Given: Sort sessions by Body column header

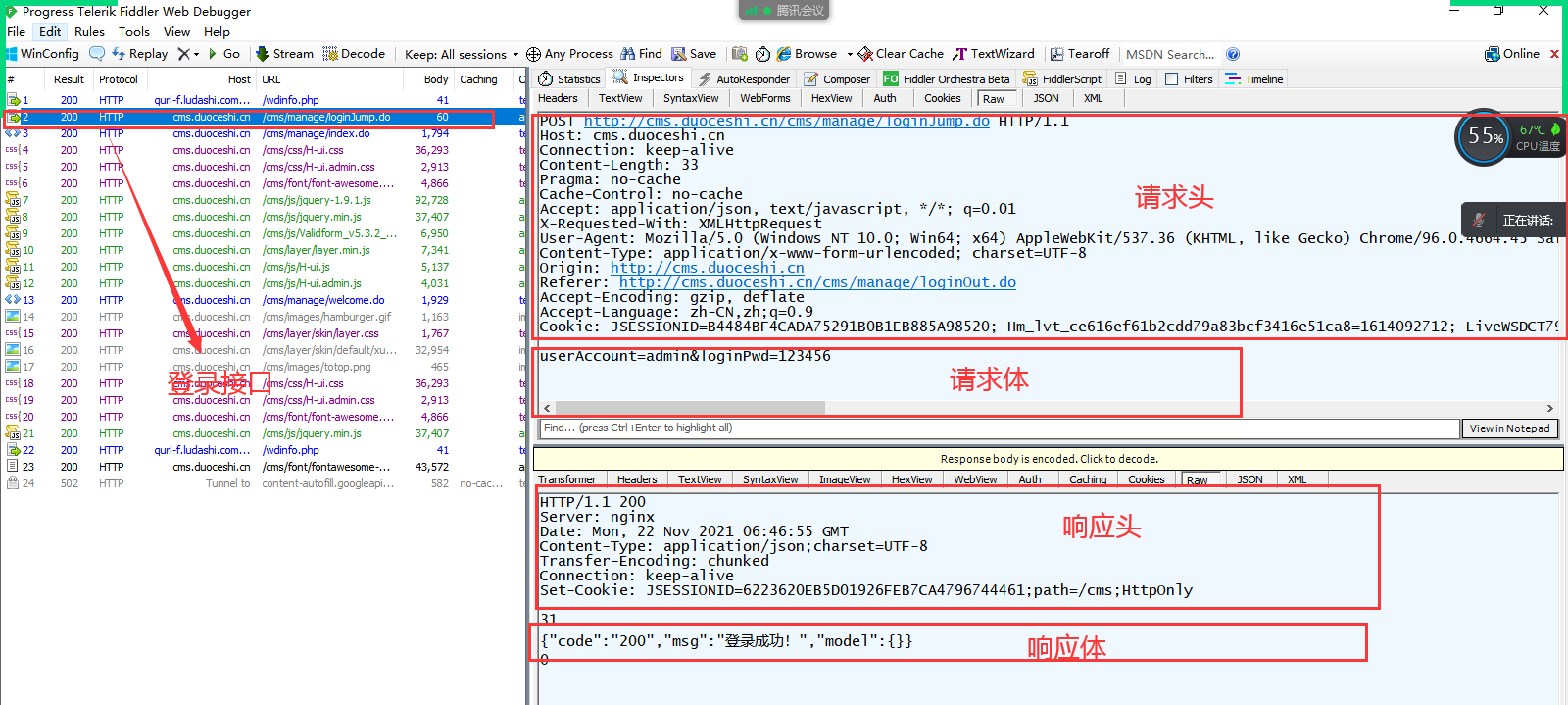Looking at the screenshot, I should (x=436, y=79).
